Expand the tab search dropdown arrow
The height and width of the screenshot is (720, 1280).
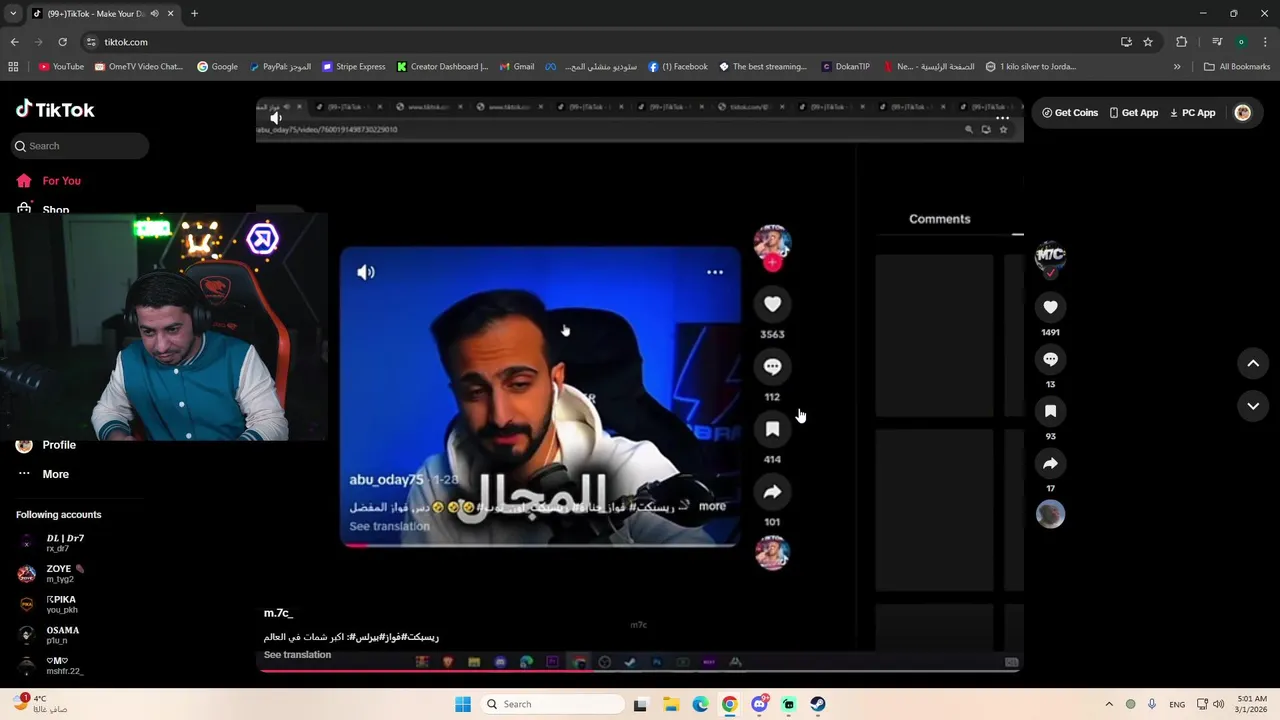(x=13, y=14)
